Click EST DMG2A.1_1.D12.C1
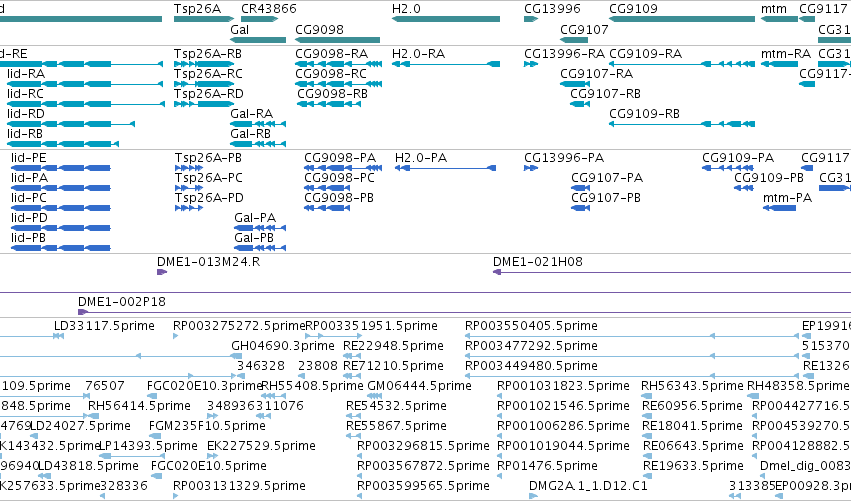The image size is (851, 501). [x=588, y=486]
